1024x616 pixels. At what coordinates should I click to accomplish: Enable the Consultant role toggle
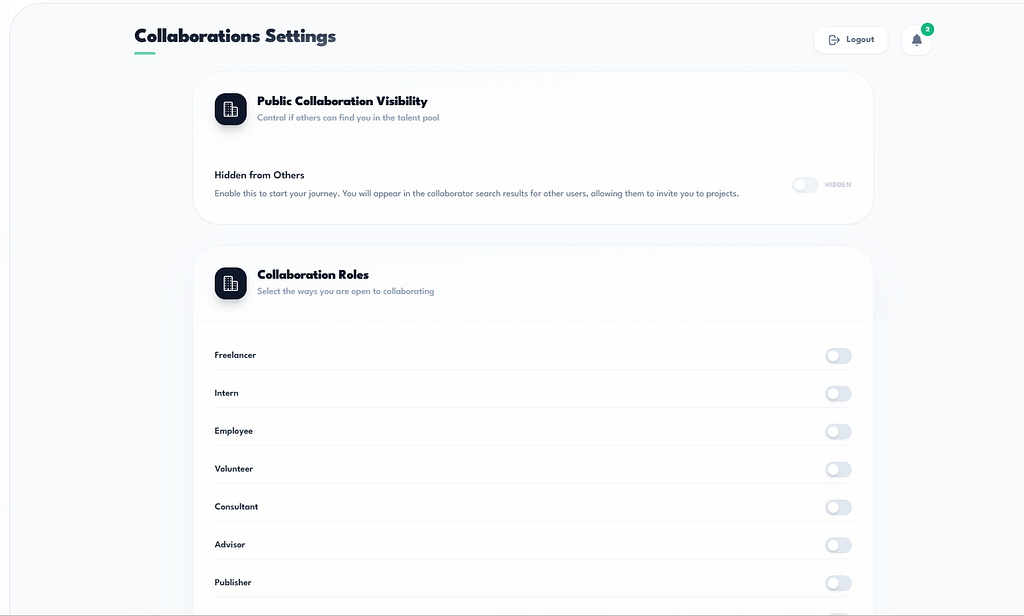(839, 508)
